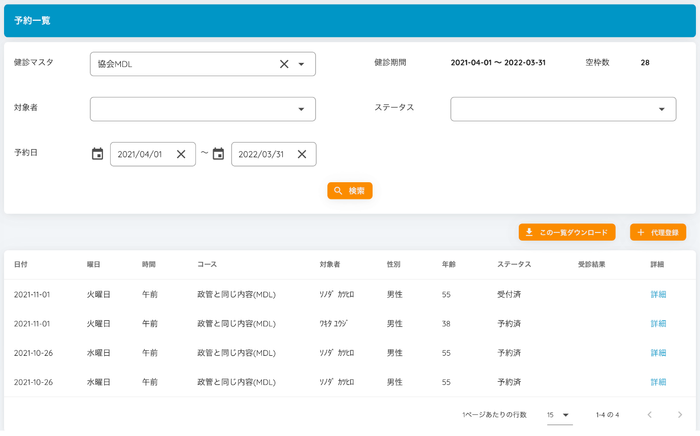700x436 pixels.
Task: Open the 対象者 dropdown
Action: click(x=202, y=109)
